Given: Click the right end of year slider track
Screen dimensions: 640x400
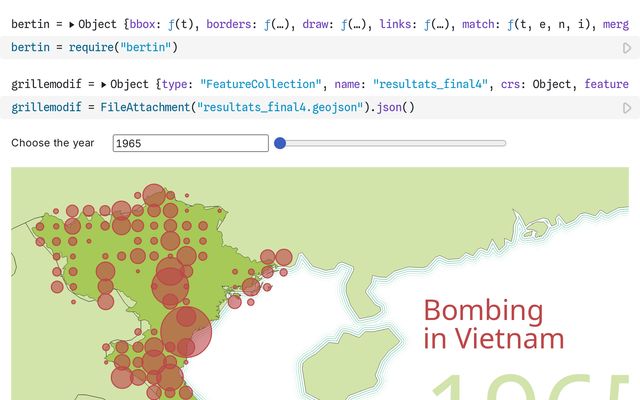Looking at the screenshot, I should pyautogui.click(x=504, y=143).
